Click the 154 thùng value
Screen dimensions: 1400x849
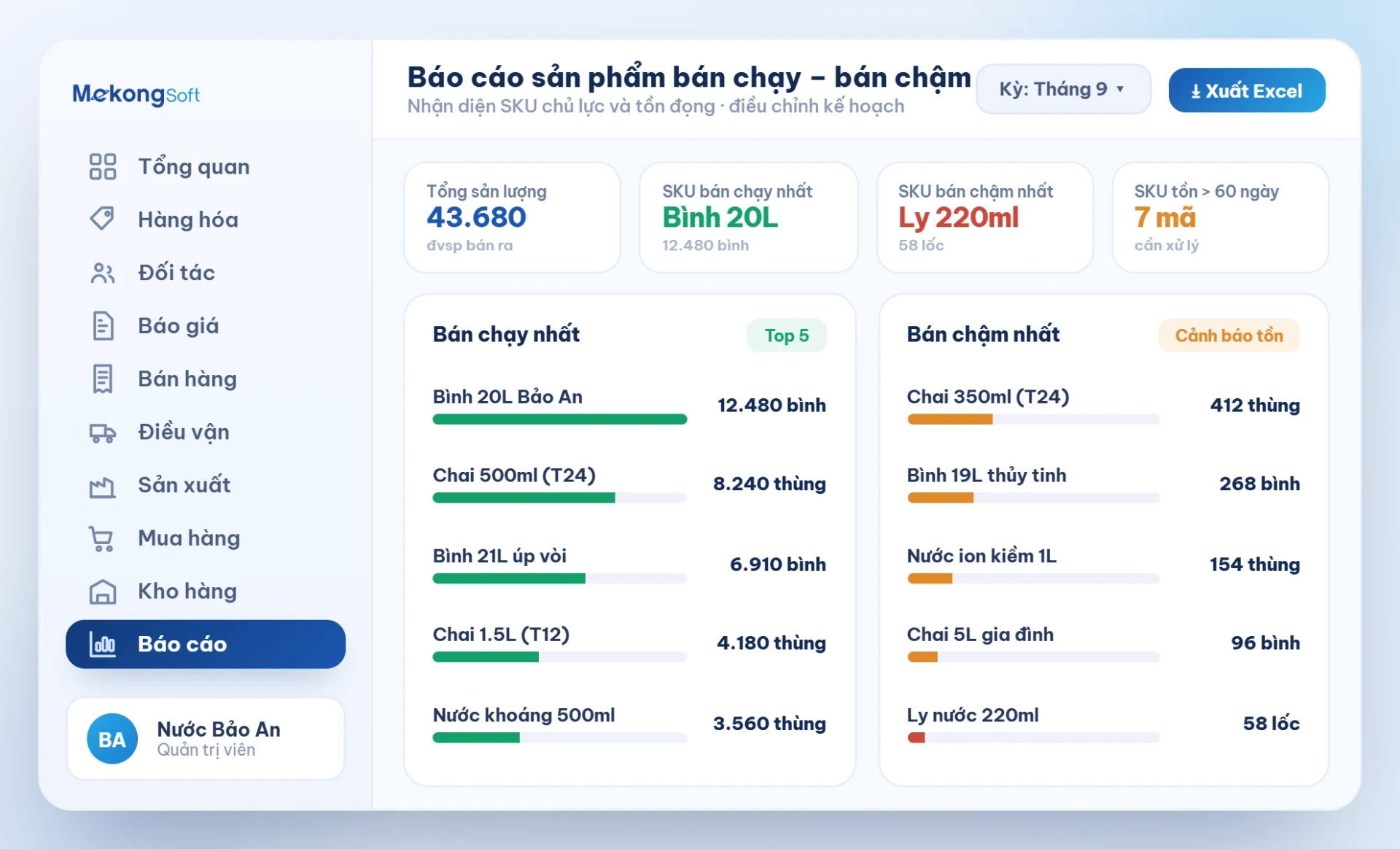click(1255, 565)
